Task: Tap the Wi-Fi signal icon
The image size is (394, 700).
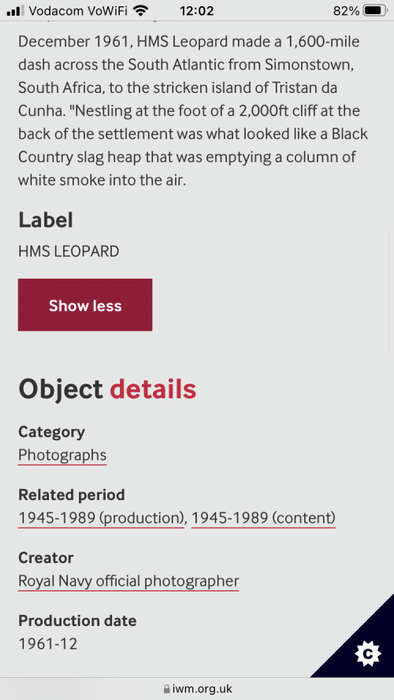Action: click(x=141, y=10)
